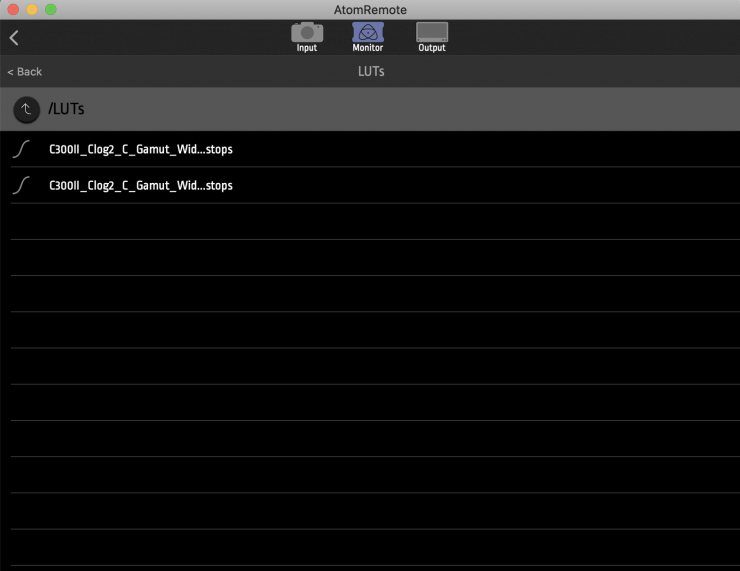740x571 pixels.
Task: Click the curve icon of the second LUT
Action: tap(22, 186)
